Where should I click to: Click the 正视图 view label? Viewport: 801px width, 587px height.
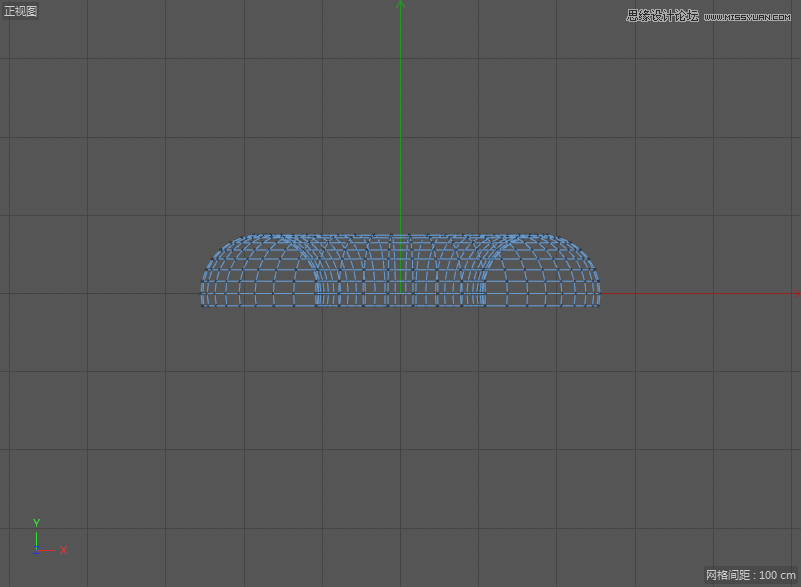(x=21, y=11)
